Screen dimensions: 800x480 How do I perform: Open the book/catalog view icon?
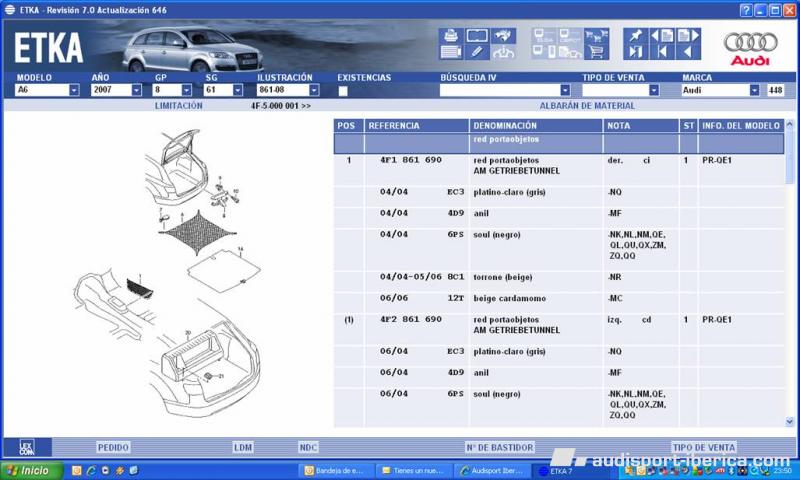point(477,36)
